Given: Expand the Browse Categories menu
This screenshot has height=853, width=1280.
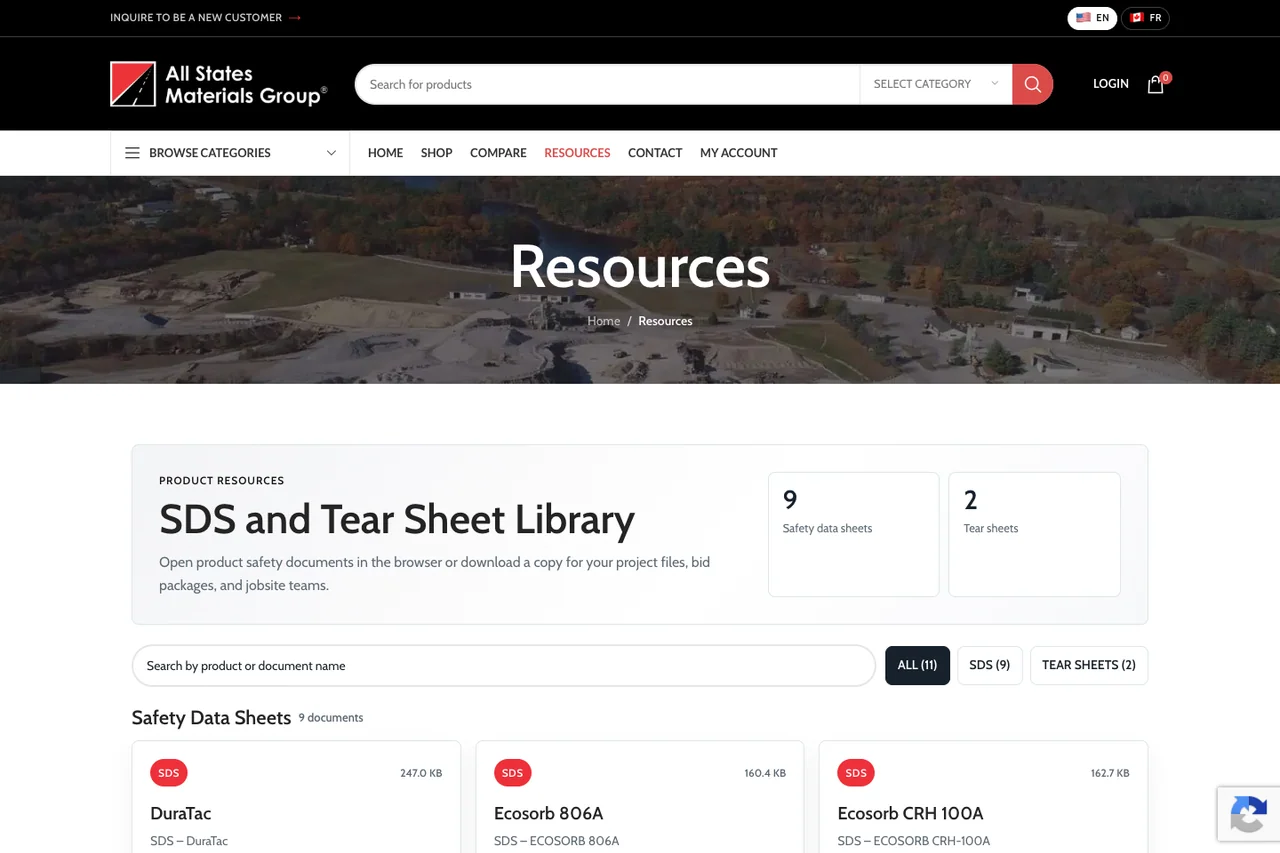Looking at the screenshot, I should pos(230,153).
